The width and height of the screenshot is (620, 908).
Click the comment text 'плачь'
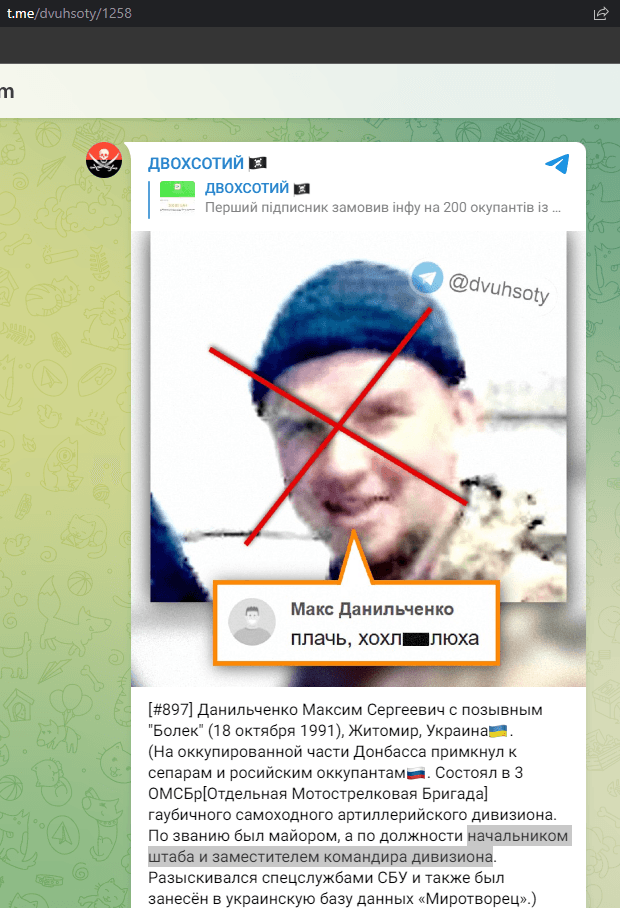pyautogui.click(x=318, y=638)
